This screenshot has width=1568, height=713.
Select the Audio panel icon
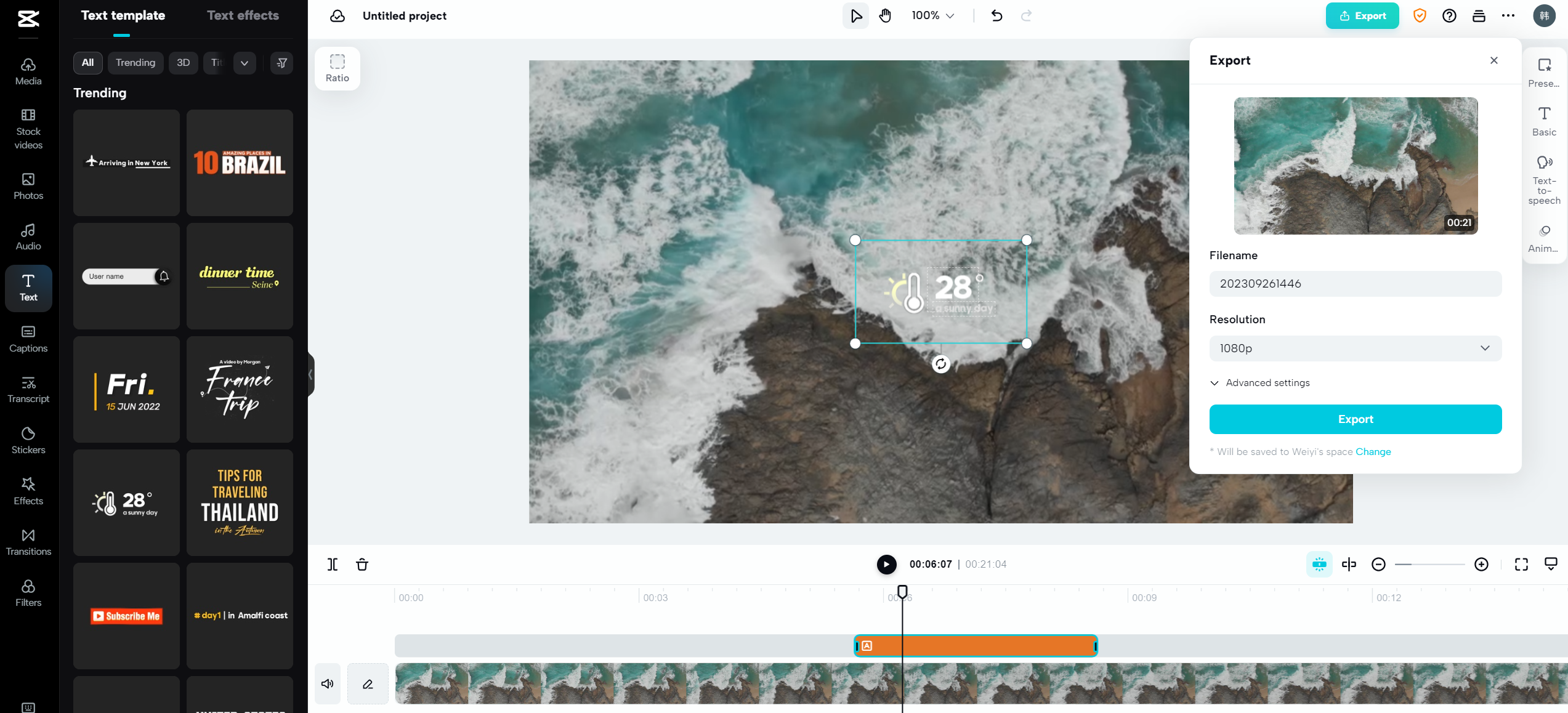pos(27,236)
